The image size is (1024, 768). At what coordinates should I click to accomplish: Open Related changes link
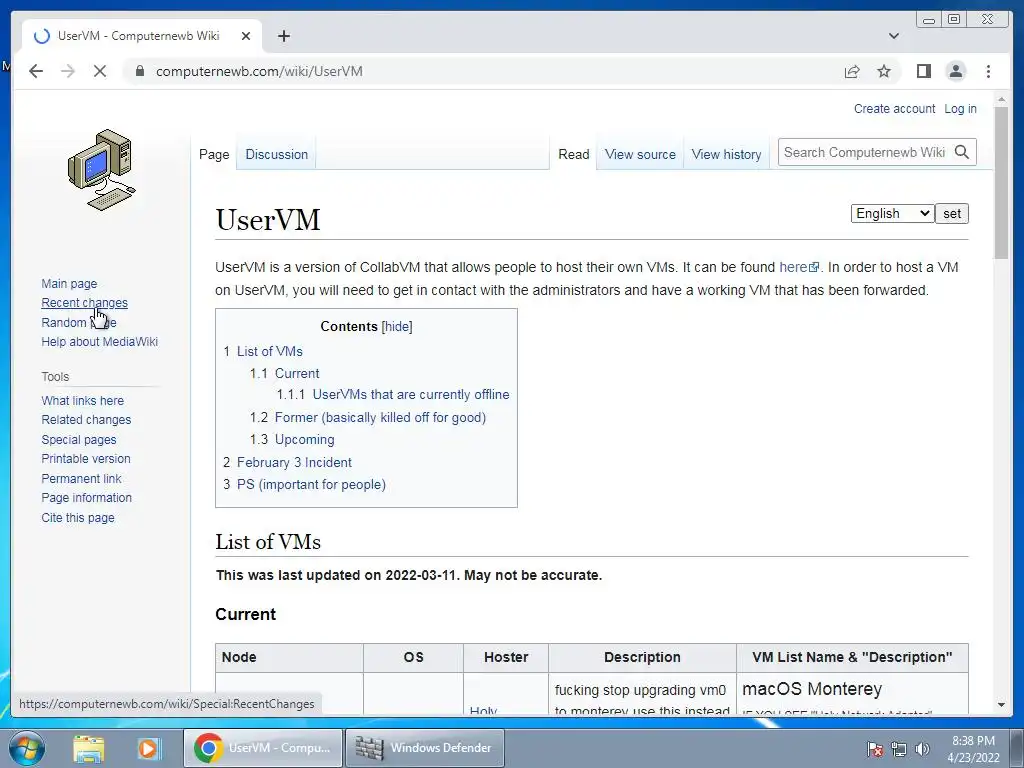click(x=86, y=419)
